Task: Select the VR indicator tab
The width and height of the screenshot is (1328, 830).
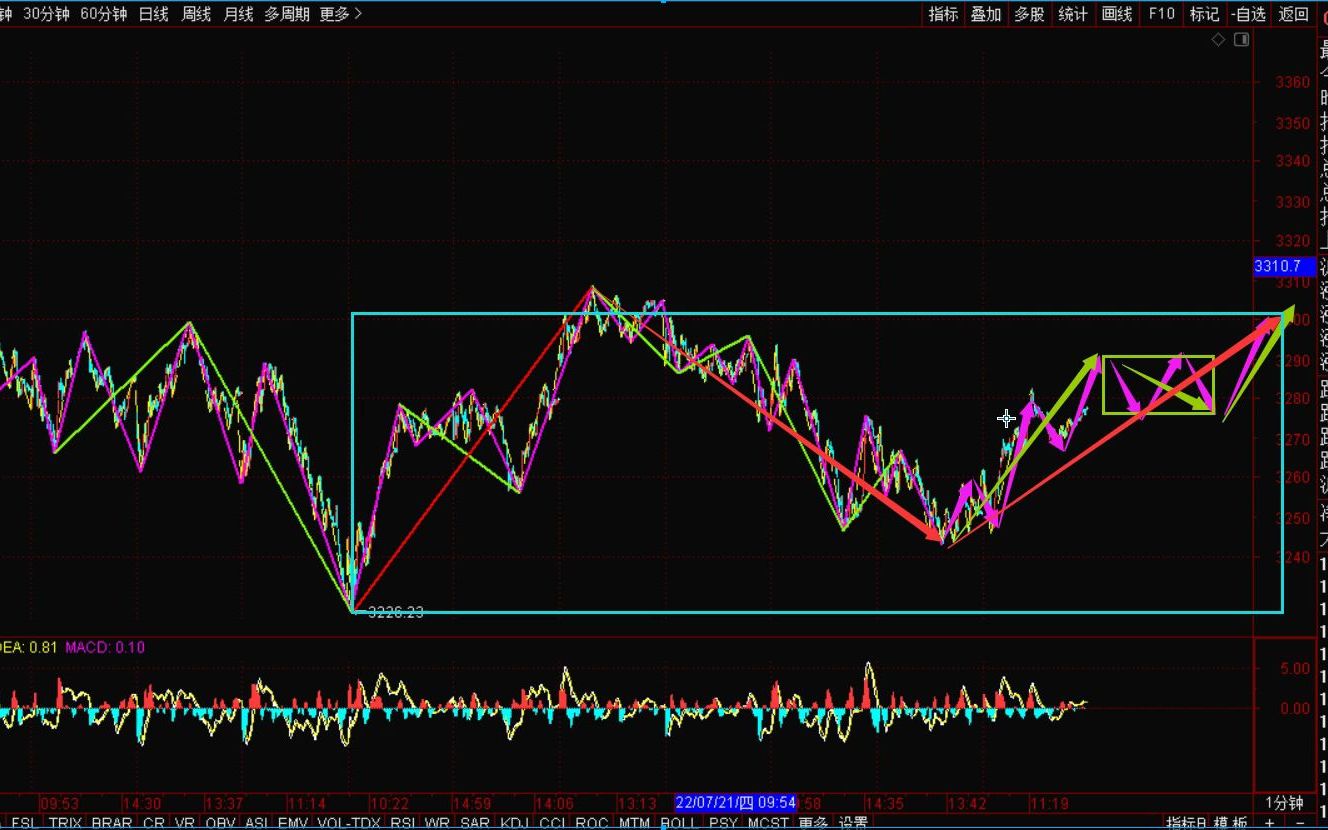Action: (185, 823)
